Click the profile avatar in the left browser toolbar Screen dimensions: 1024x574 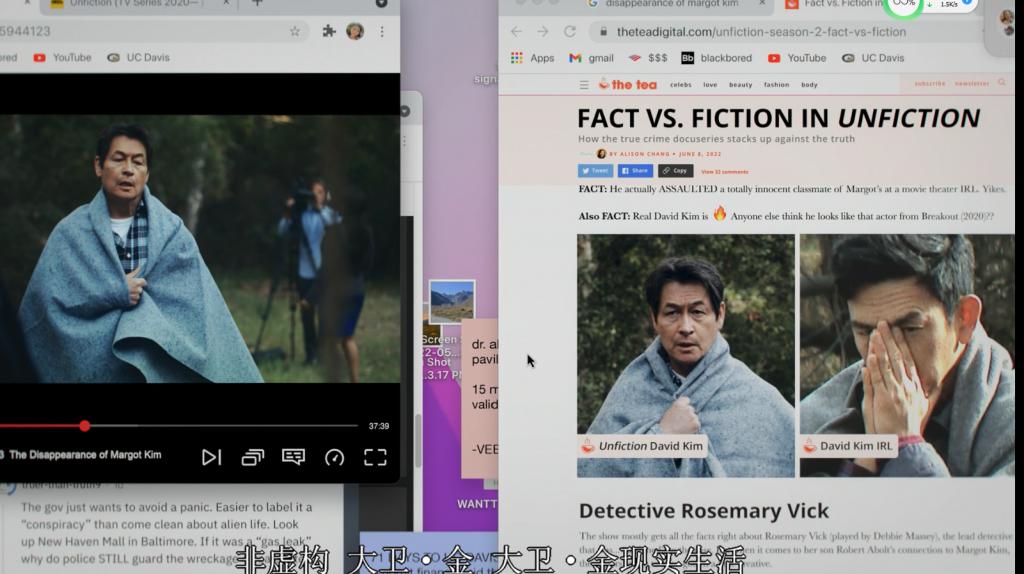(x=355, y=31)
